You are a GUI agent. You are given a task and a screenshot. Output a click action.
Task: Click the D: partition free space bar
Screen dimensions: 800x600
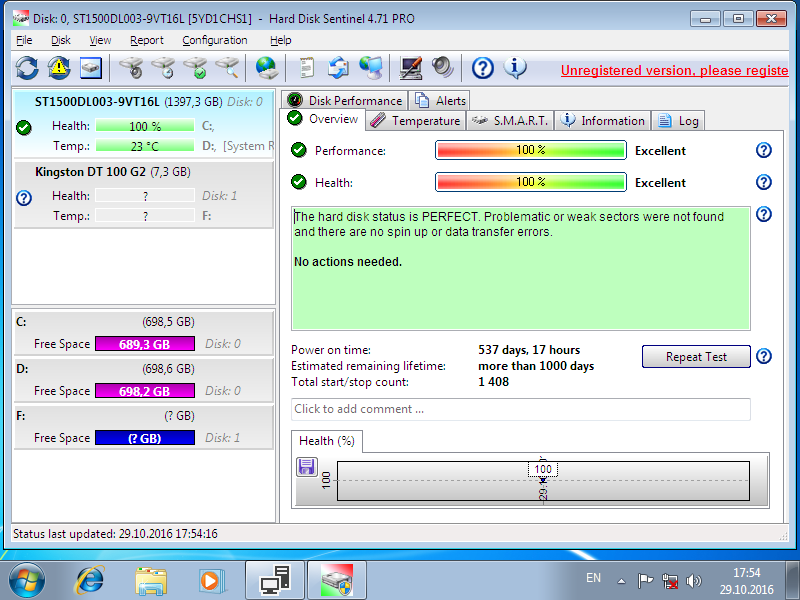tap(145, 391)
